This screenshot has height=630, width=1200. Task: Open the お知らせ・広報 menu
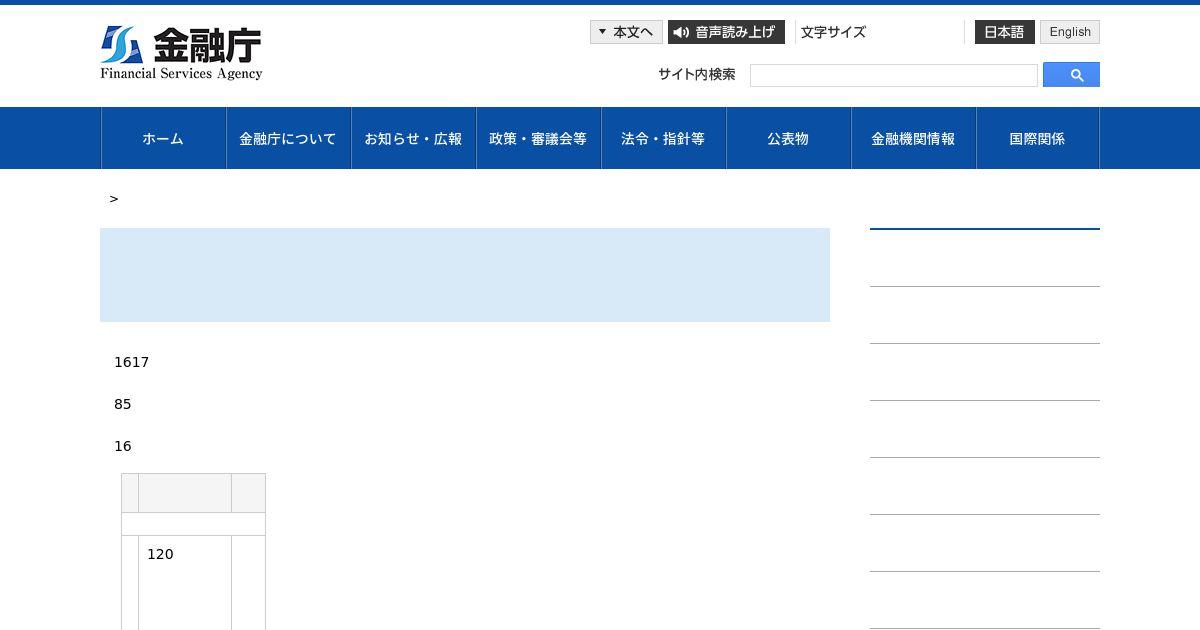tap(414, 138)
